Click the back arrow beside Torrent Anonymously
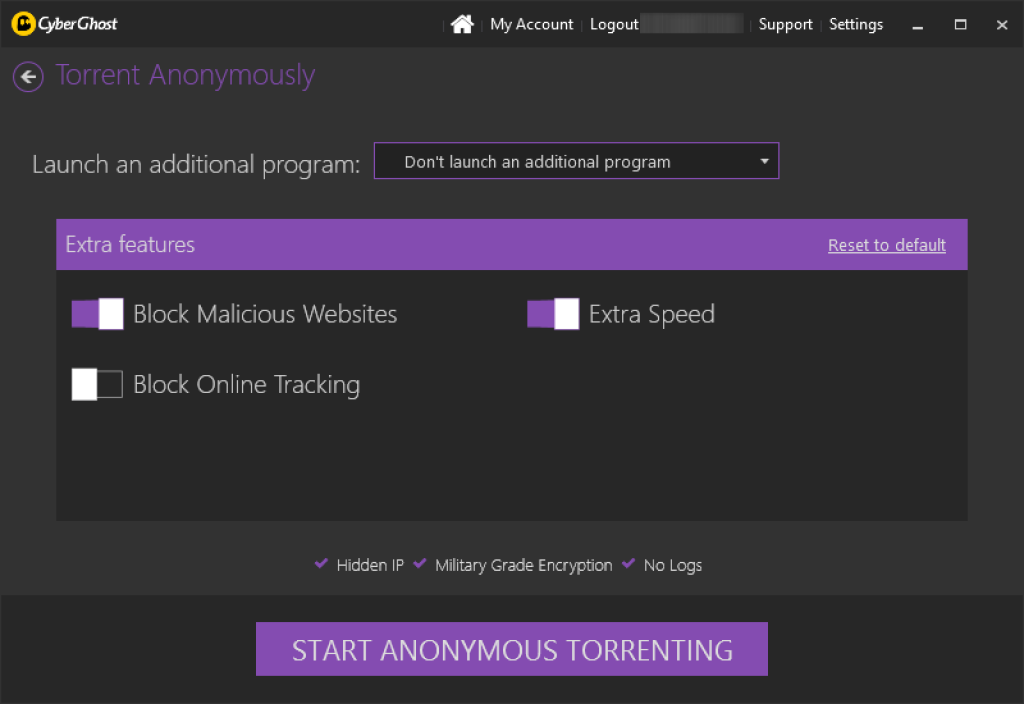Image resolution: width=1024 pixels, height=704 pixels. [28, 77]
